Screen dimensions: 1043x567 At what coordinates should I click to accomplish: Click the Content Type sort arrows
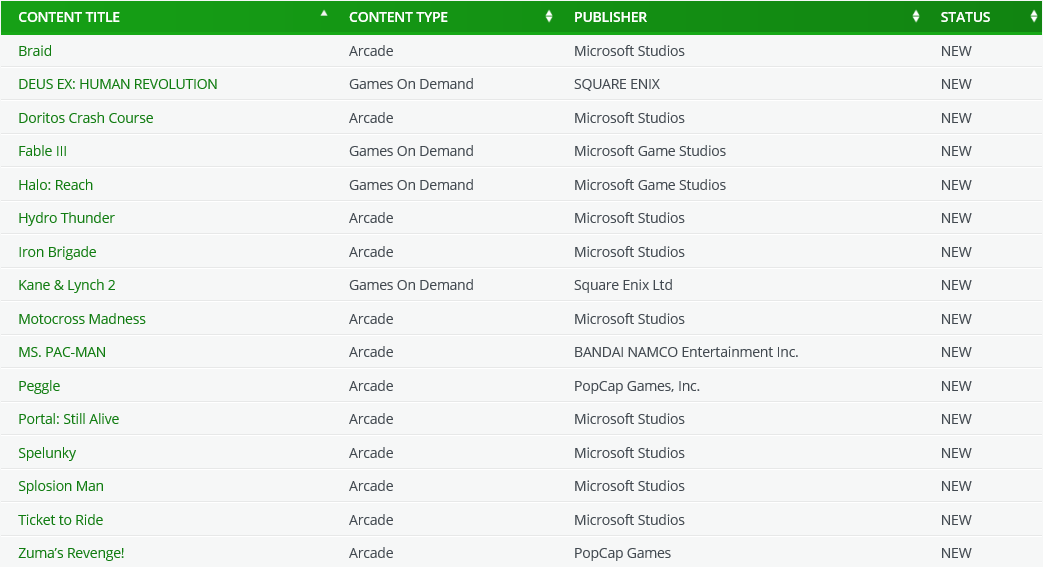click(549, 17)
